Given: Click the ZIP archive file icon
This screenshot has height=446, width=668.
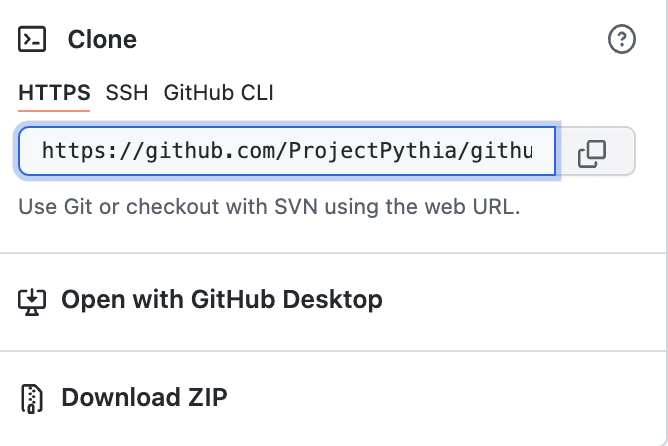Looking at the screenshot, I should coord(32,398).
